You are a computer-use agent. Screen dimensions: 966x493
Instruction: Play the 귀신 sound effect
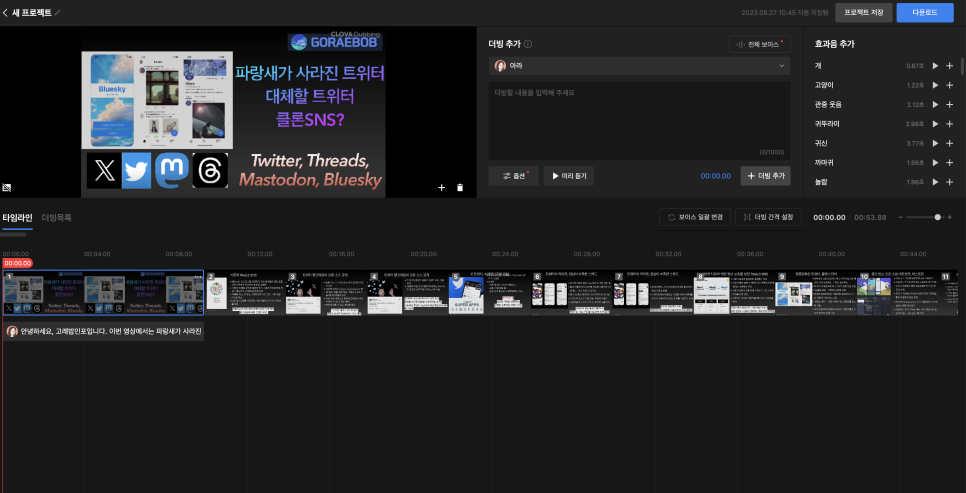(935, 143)
